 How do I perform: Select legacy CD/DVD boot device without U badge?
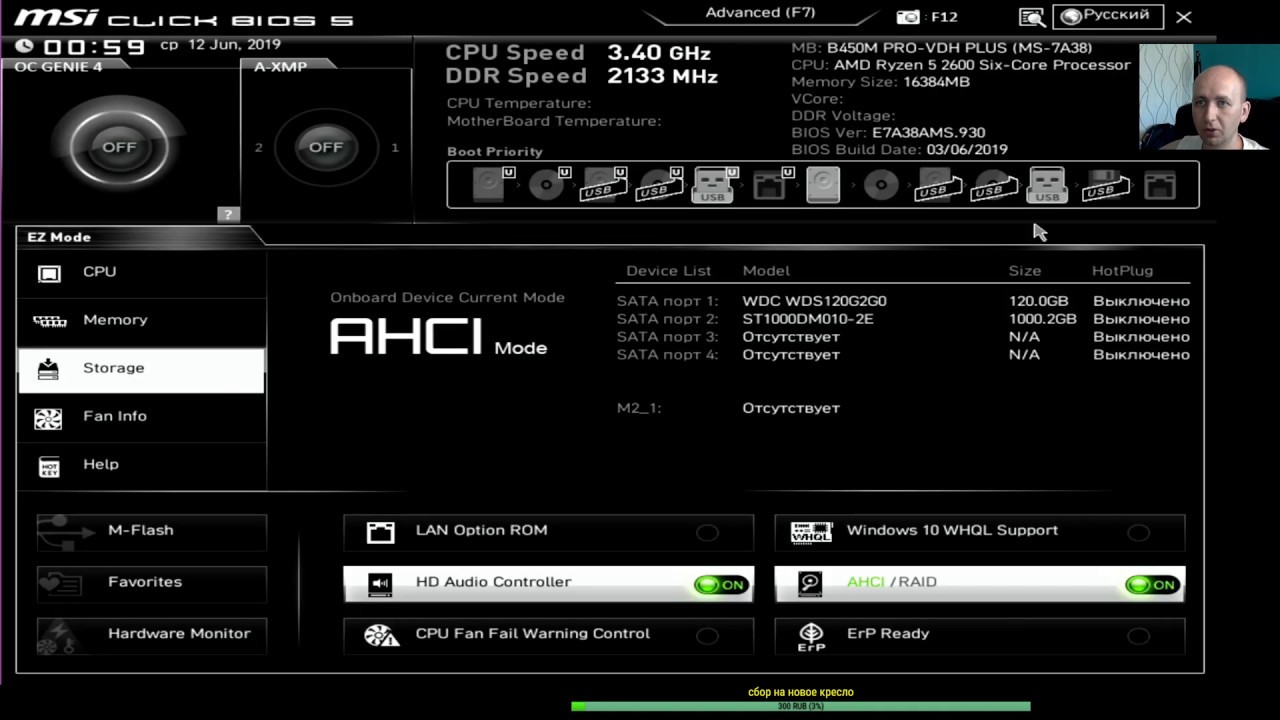point(880,185)
